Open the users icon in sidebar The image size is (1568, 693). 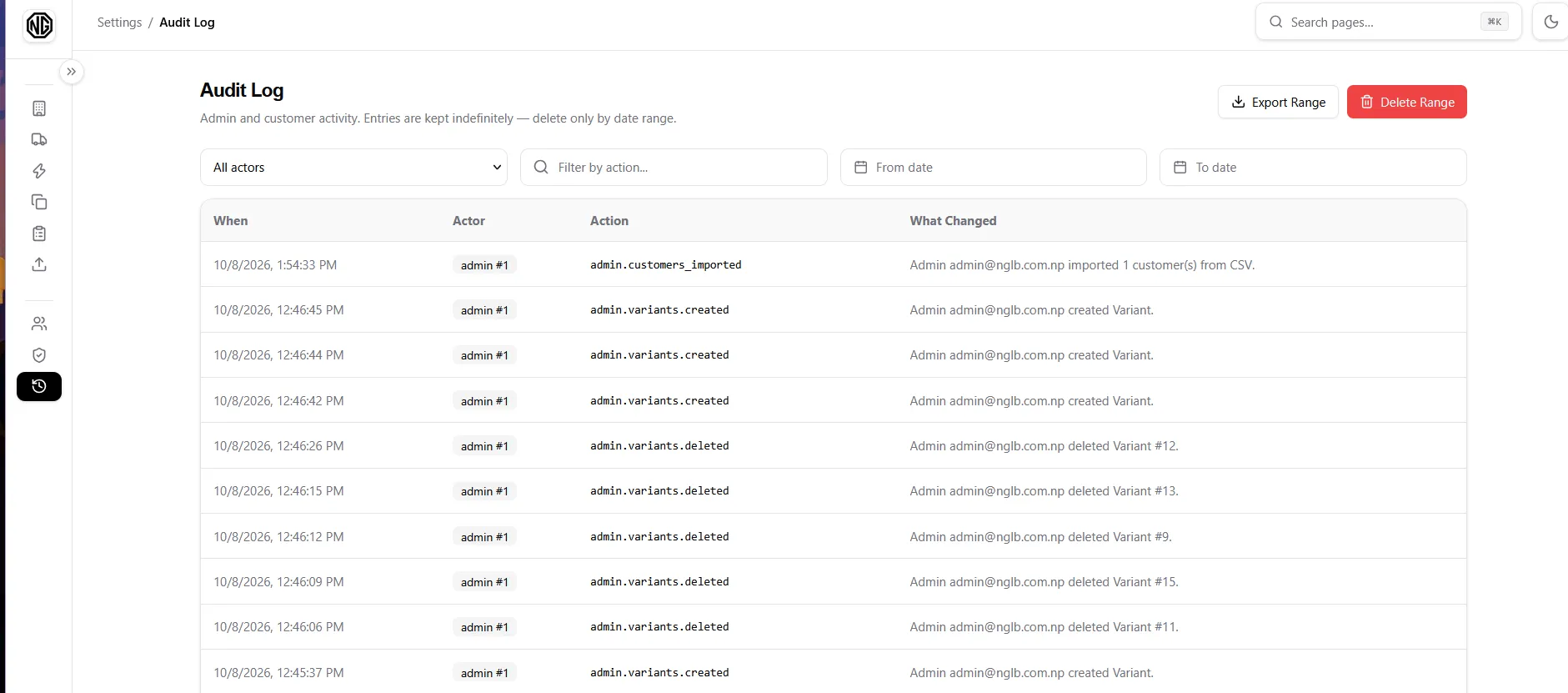[x=39, y=324]
